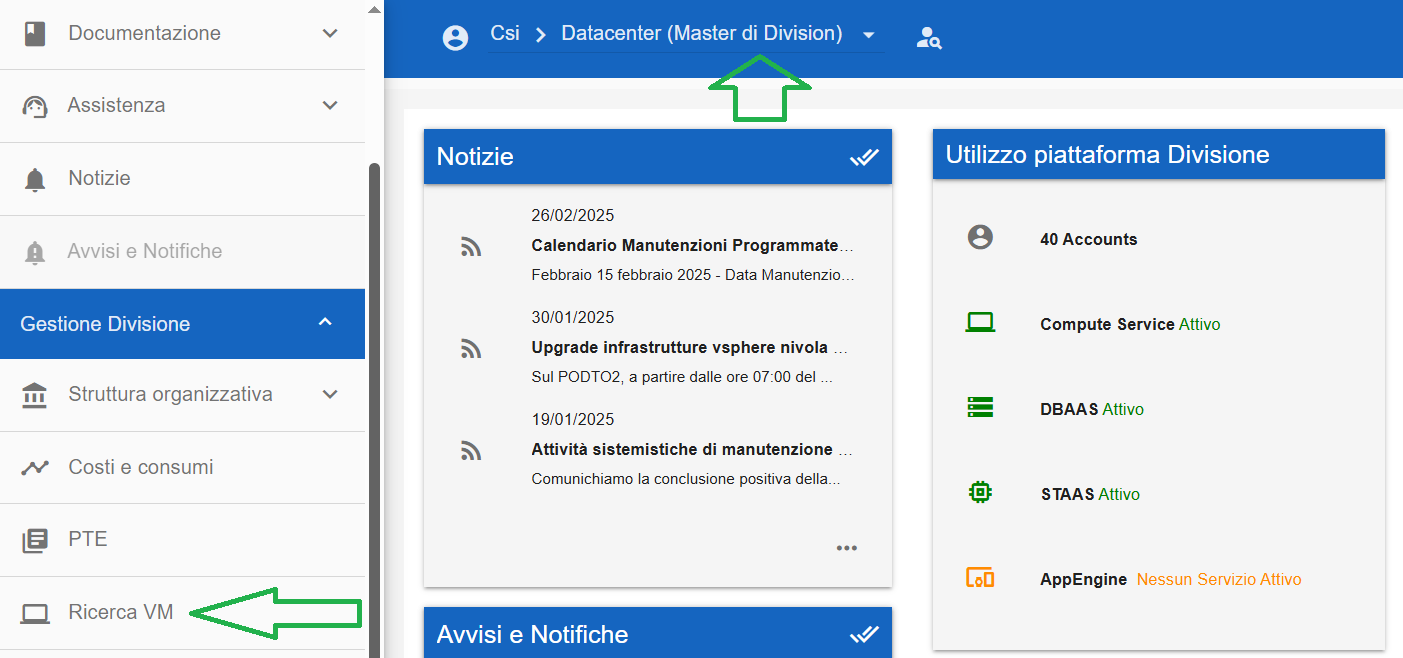Click the Costi e consumi chart icon

click(x=35, y=467)
